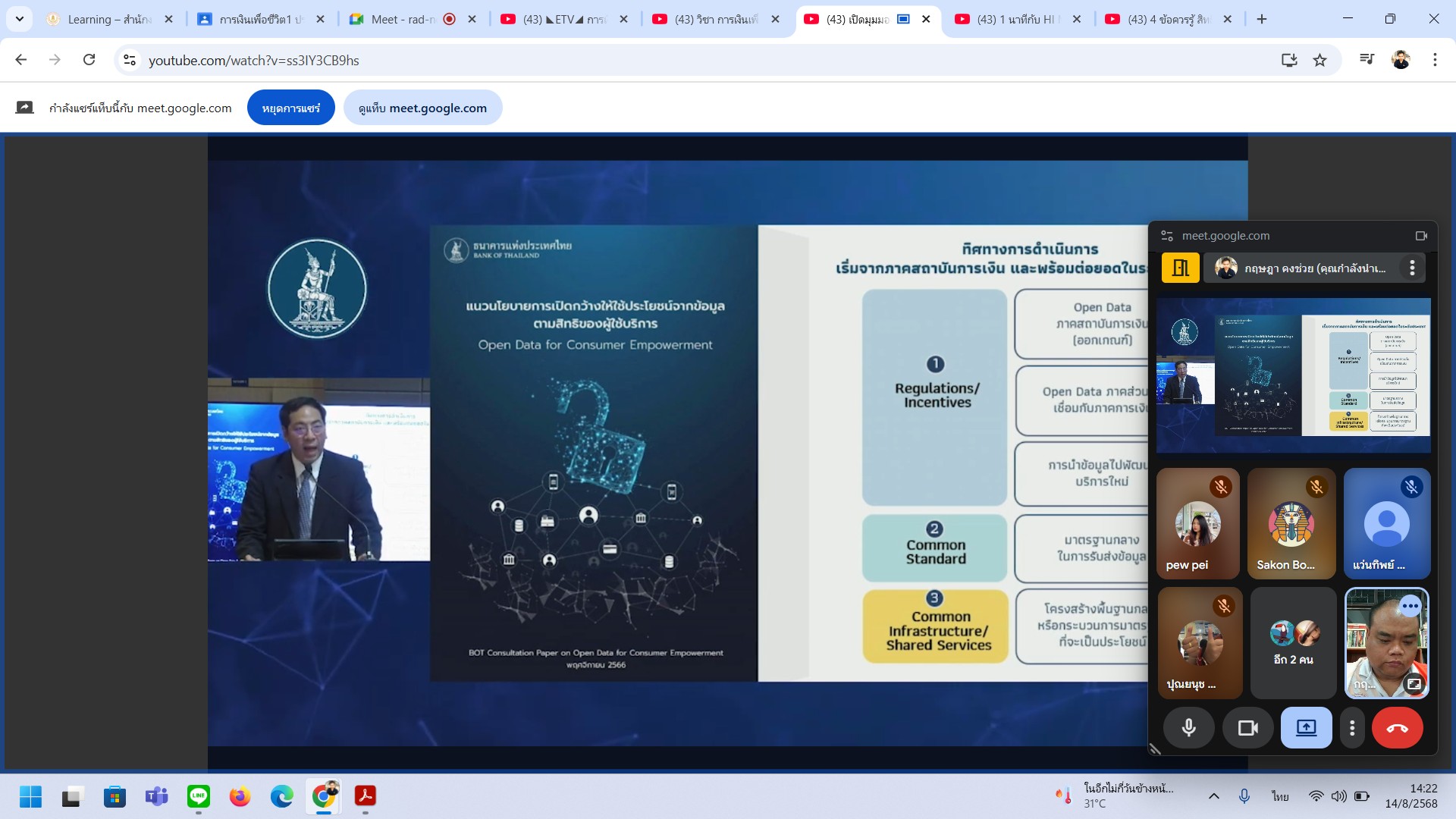Click the pew pei participant tile

coord(1197,523)
